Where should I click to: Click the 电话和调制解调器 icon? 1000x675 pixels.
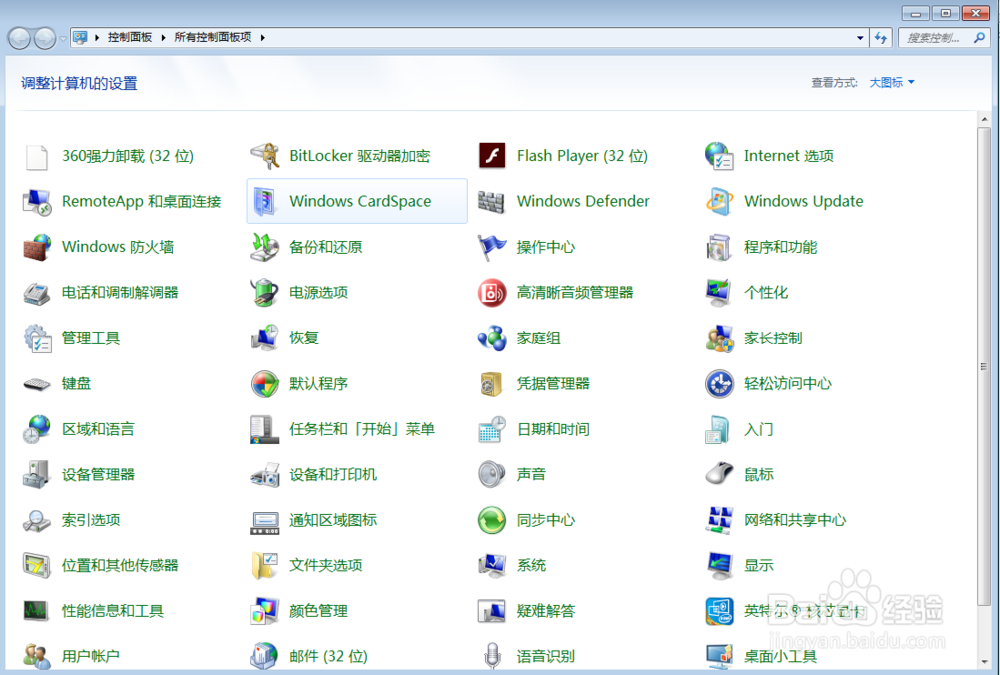(37, 293)
